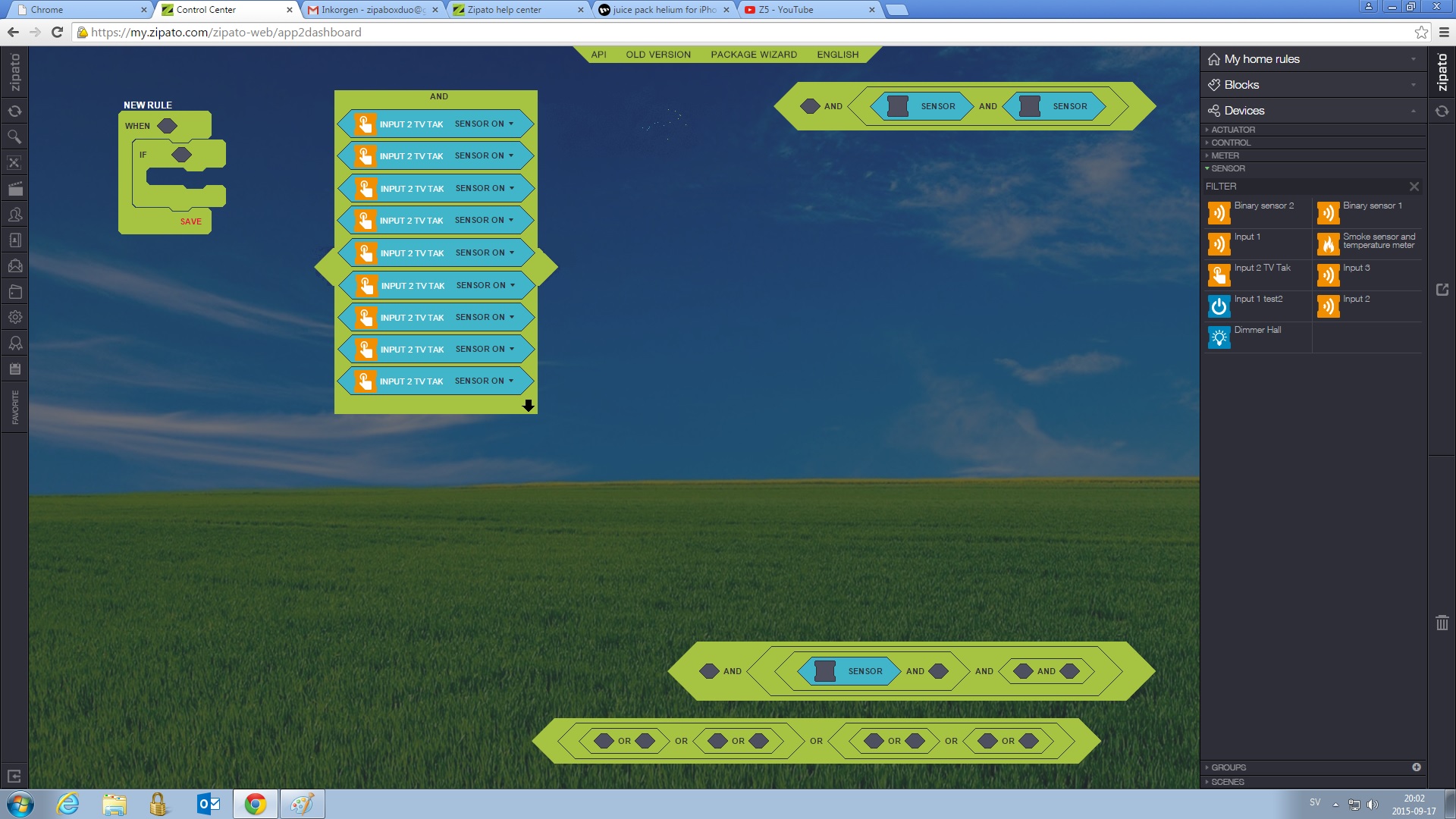Clear the FILTER with the X button
This screenshot has width=1456, height=819.
1414,187
